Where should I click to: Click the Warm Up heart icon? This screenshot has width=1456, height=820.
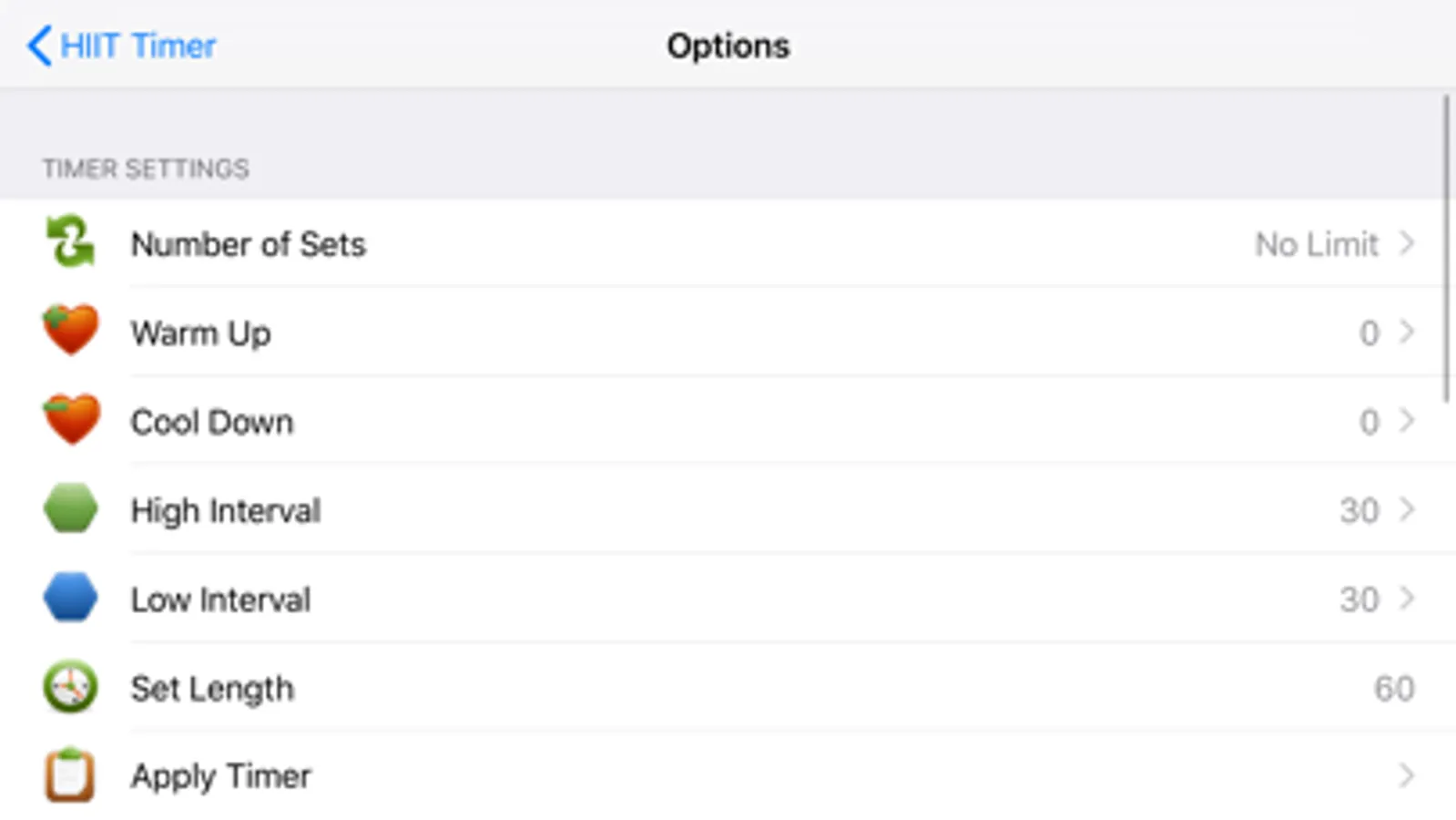point(70,330)
